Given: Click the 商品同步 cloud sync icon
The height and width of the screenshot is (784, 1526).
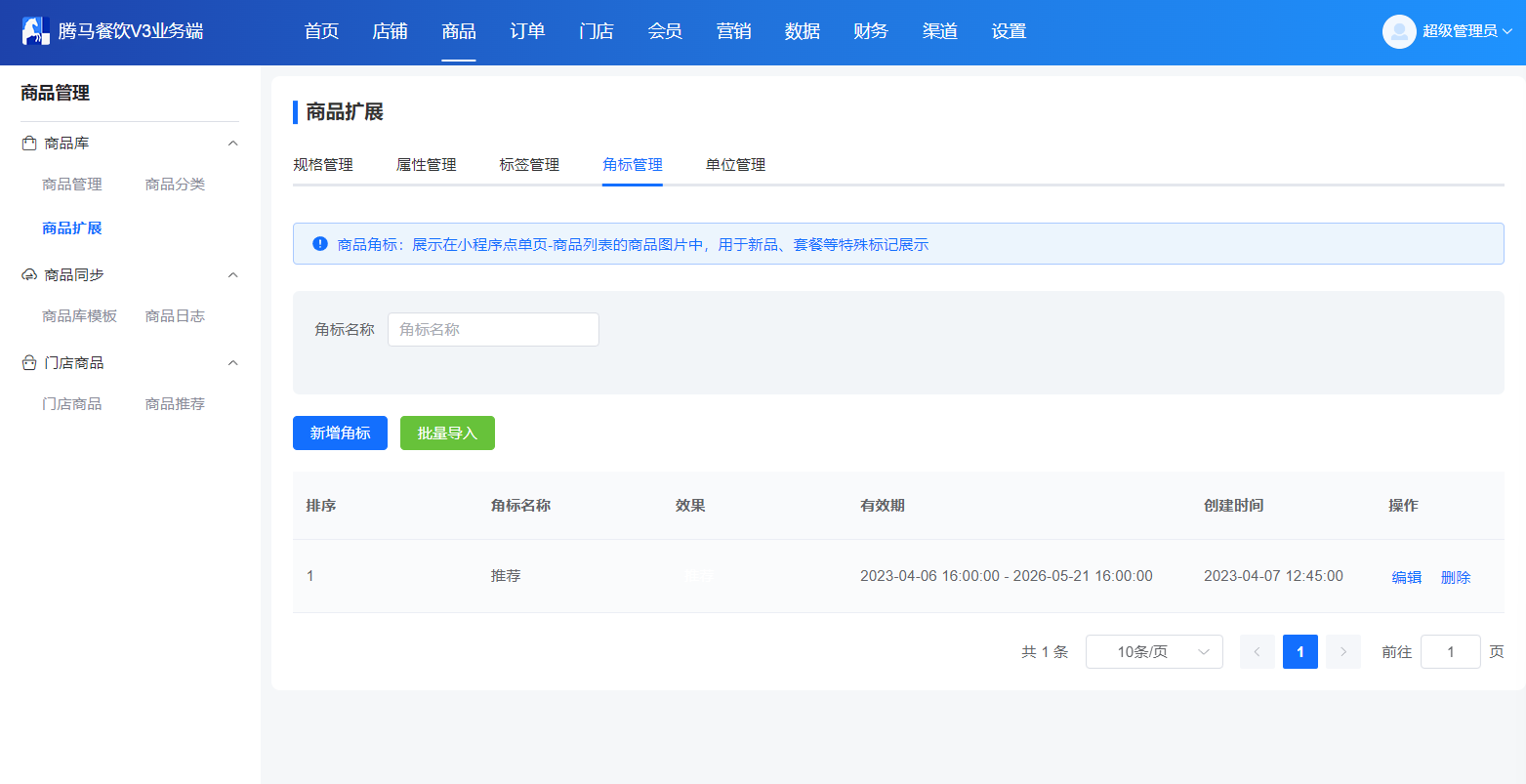Looking at the screenshot, I should (29, 275).
